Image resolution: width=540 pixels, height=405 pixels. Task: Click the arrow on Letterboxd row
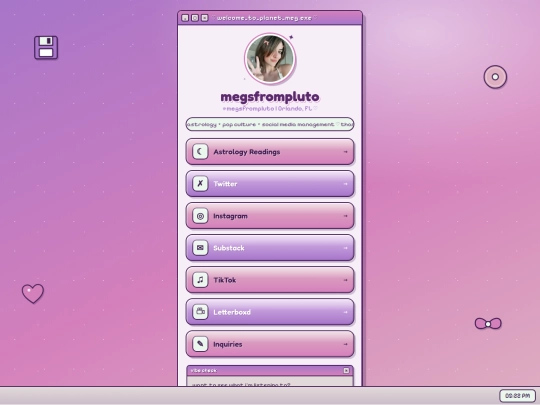(x=345, y=312)
